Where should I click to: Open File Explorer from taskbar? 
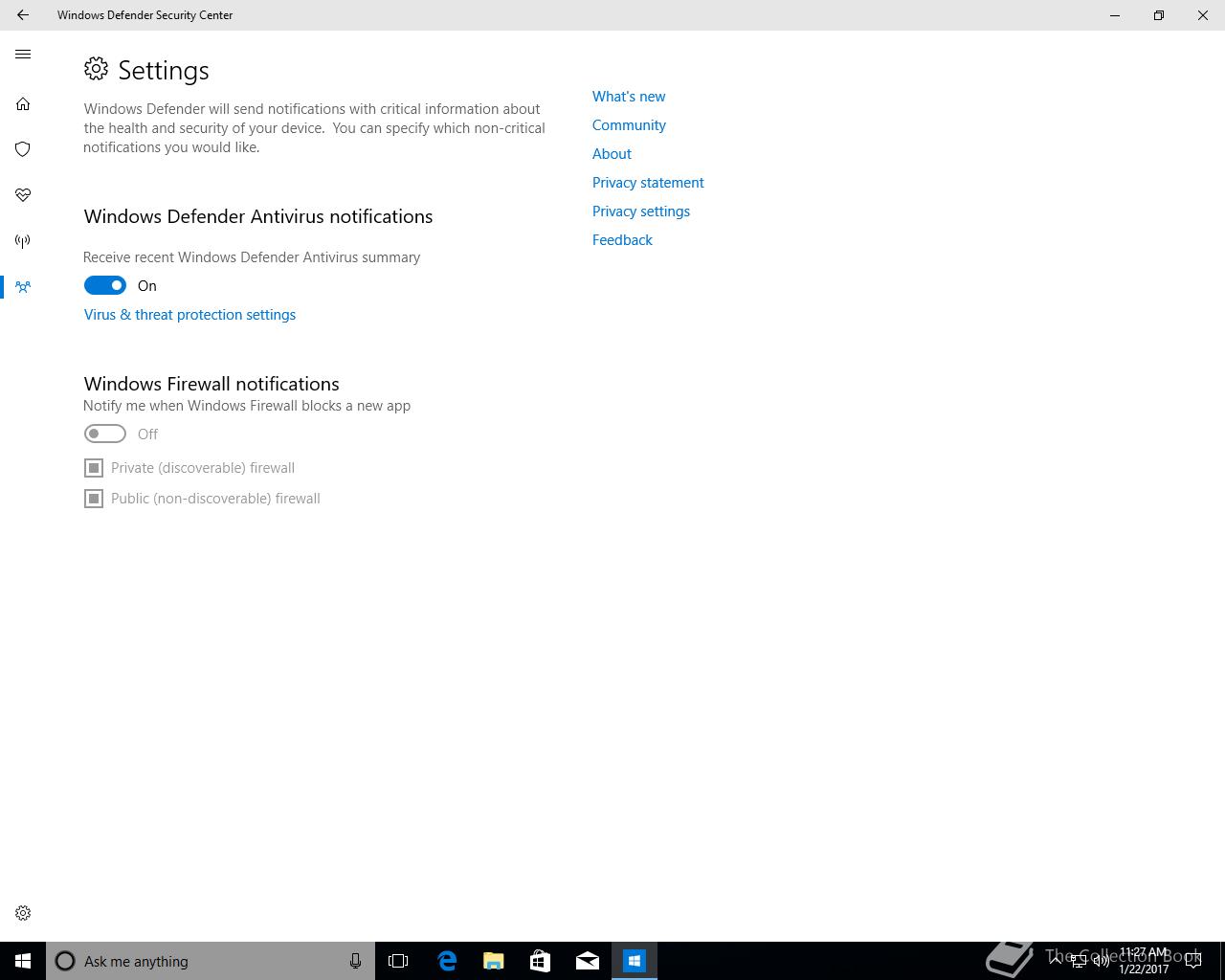pos(494,961)
